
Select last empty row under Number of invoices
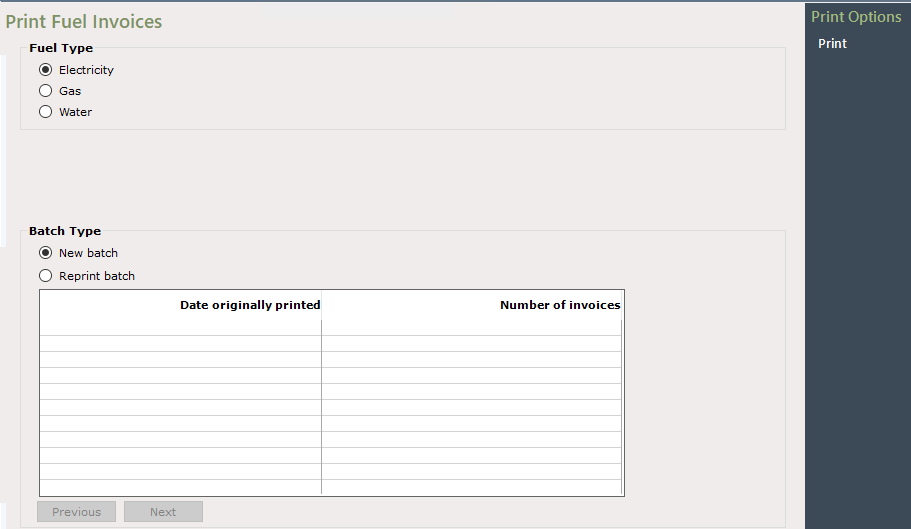click(472, 487)
